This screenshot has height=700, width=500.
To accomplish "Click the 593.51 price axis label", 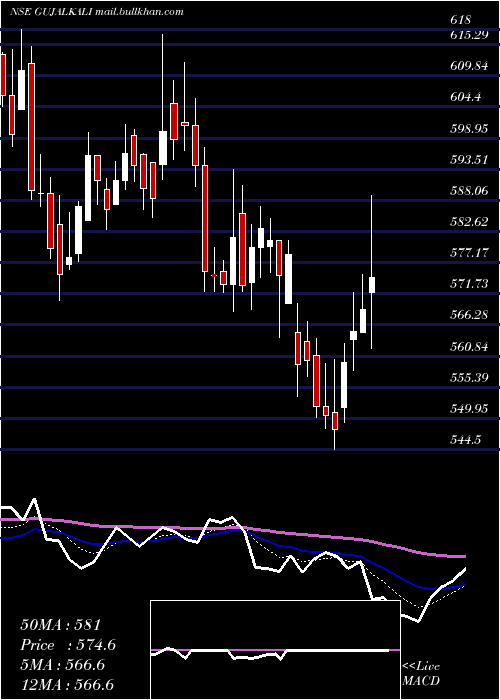I will pos(468,159).
